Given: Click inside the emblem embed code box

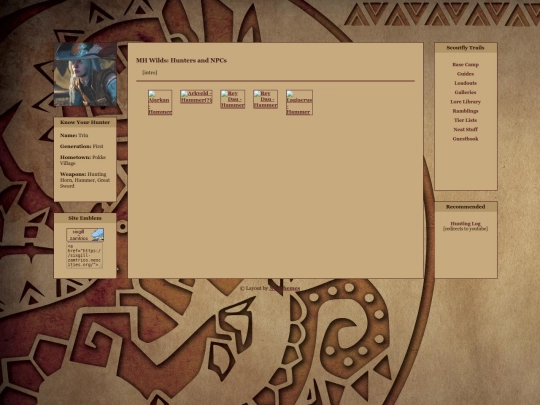Looking at the screenshot, I should coord(85,256).
